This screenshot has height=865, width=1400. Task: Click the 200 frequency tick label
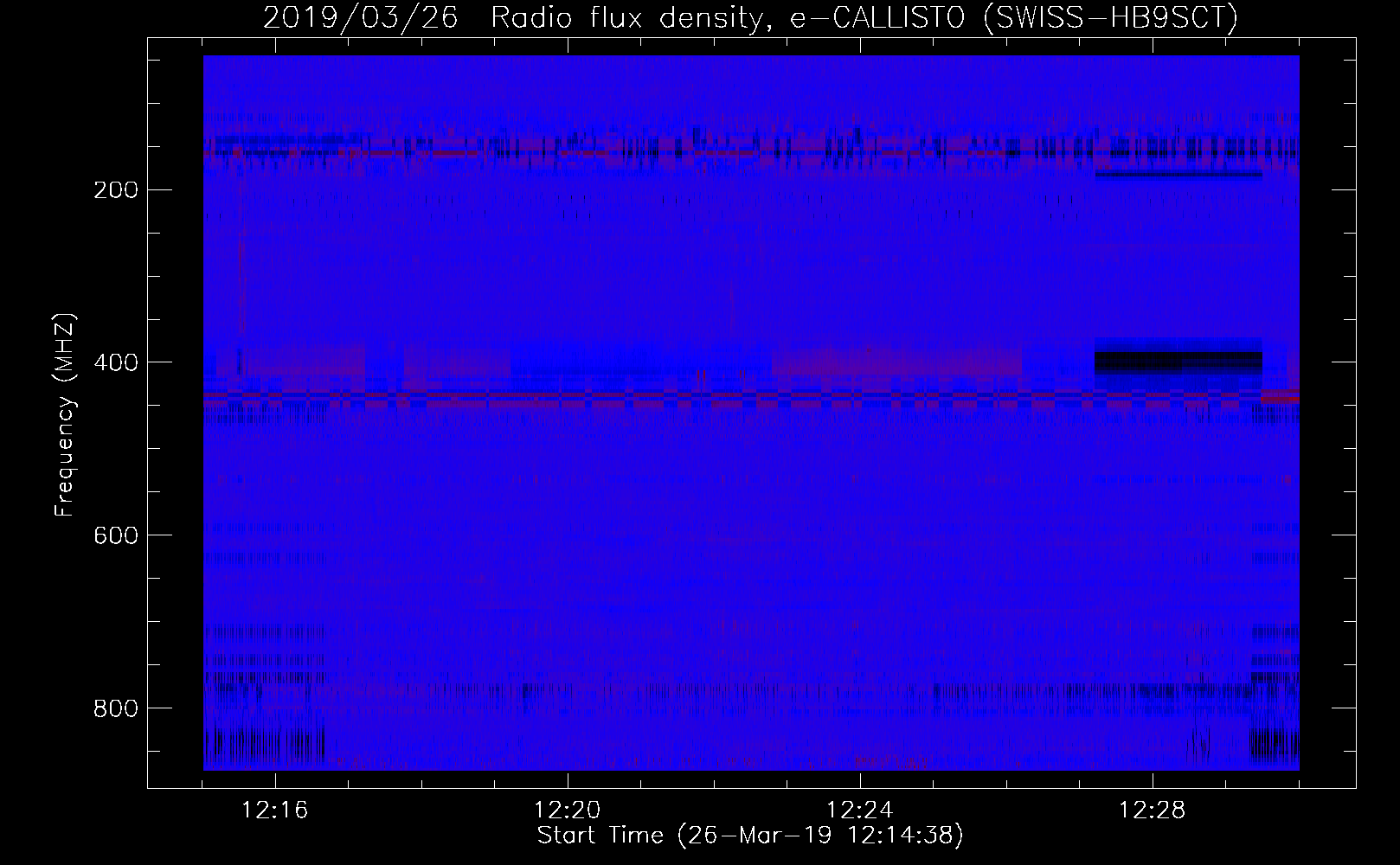116,189
